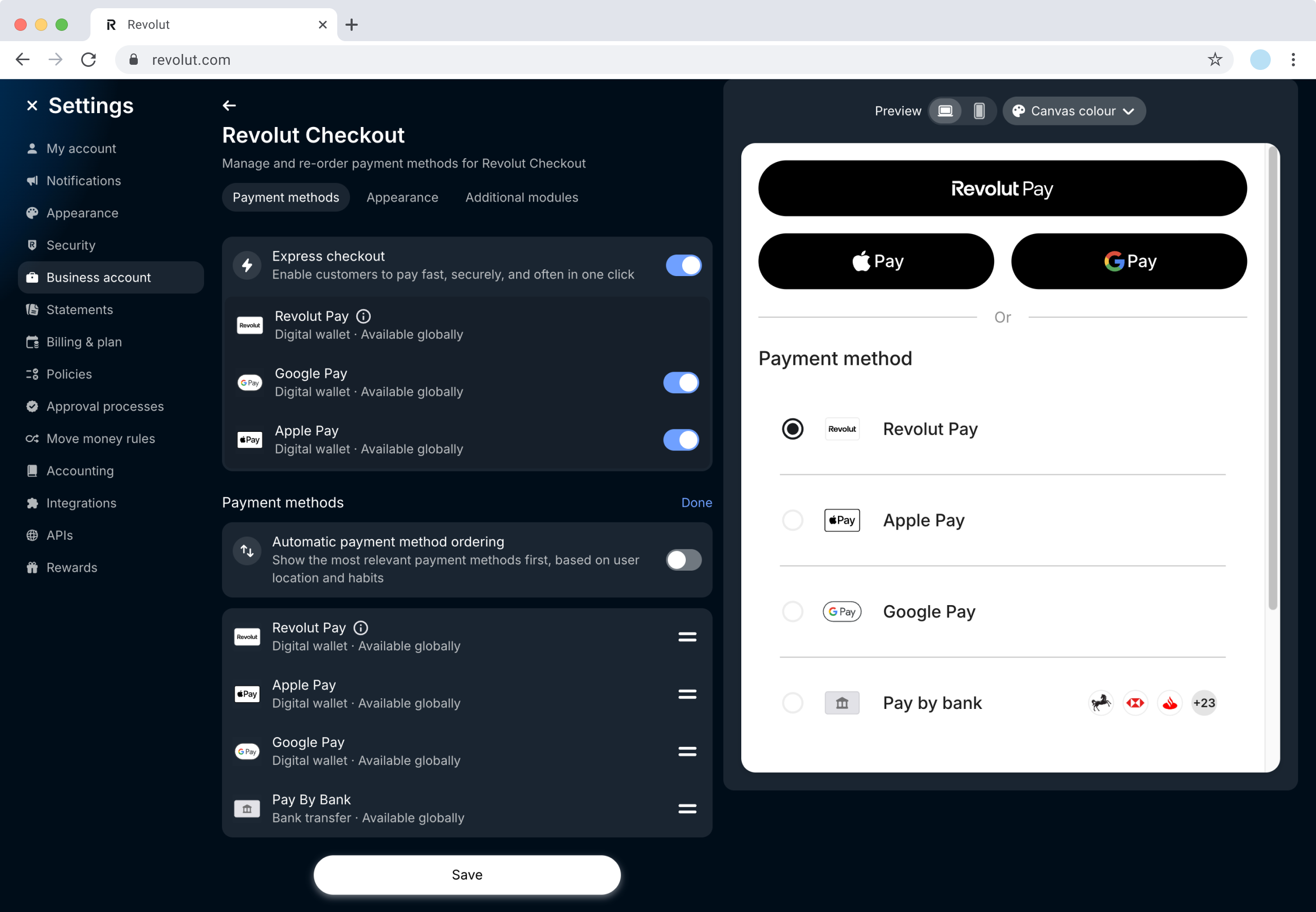This screenshot has width=1316, height=912.
Task: Turn off Apple Pay express toggle
Action: click(681, 440)
